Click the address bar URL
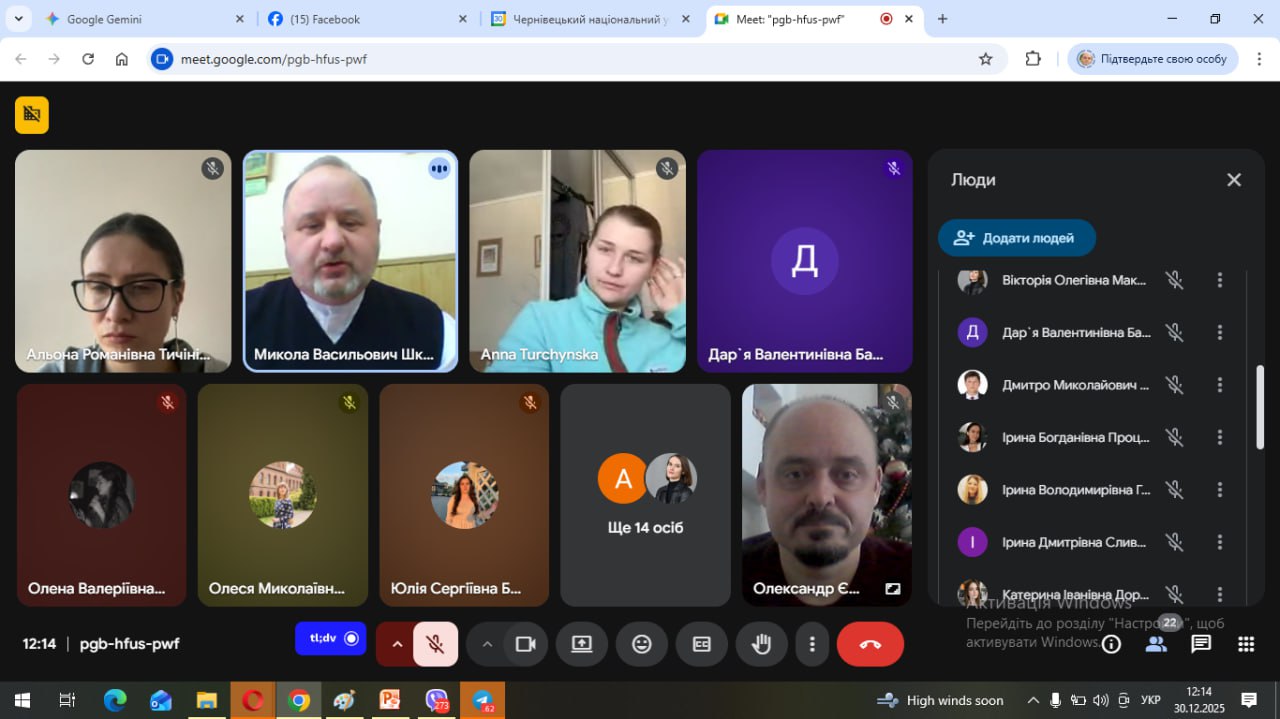Screen dimensions: 1280x719 tap(273, 59)
